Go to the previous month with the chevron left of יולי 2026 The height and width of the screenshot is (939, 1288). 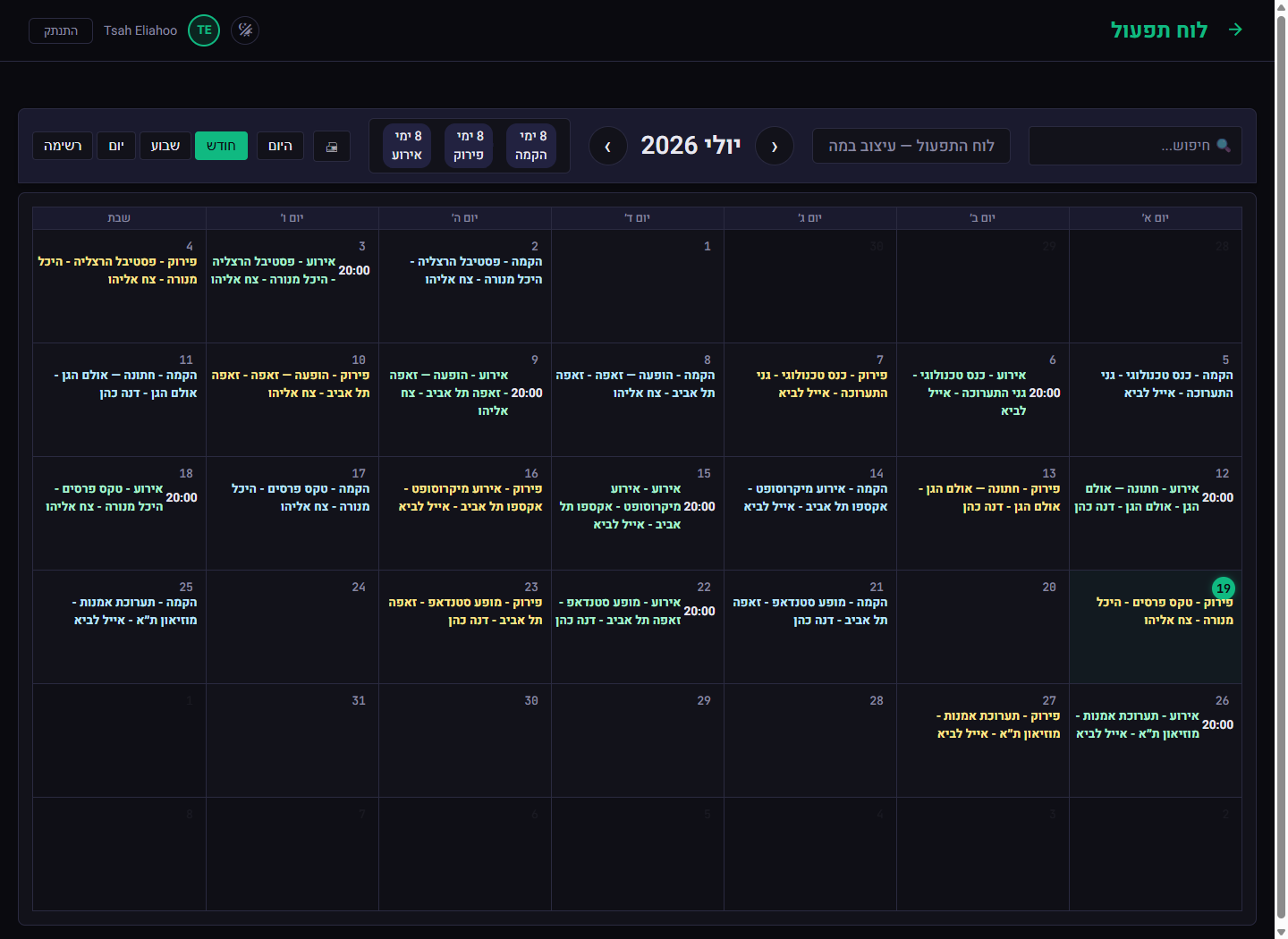pos(608,146)
